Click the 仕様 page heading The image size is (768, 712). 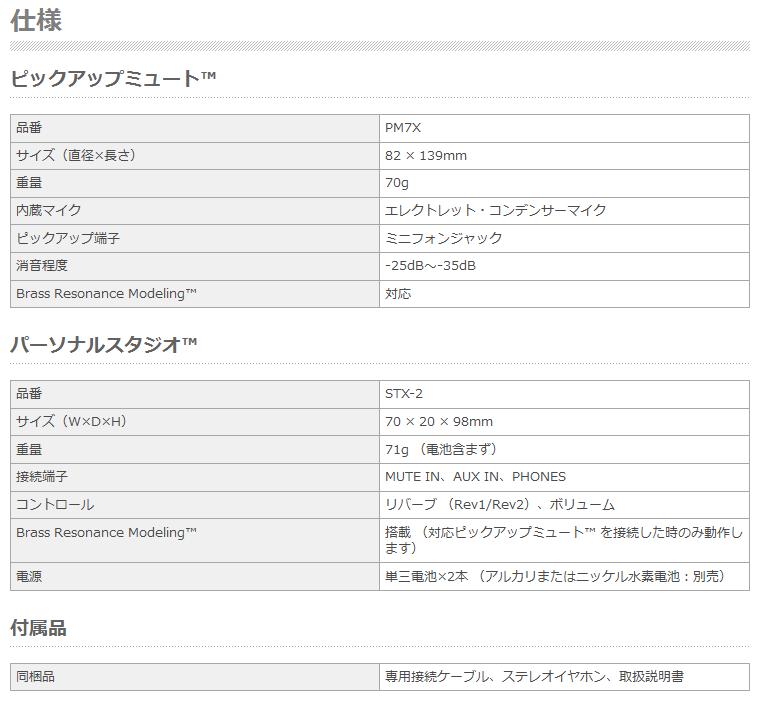[x=36, y=20]
